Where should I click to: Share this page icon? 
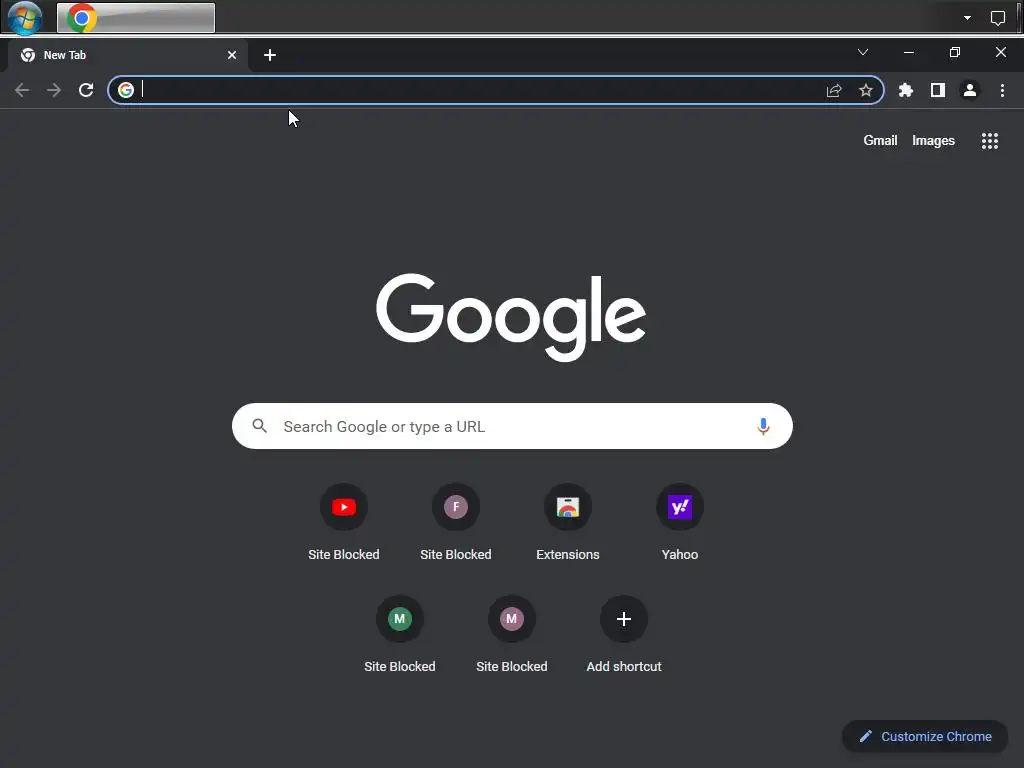pos(834,90)
